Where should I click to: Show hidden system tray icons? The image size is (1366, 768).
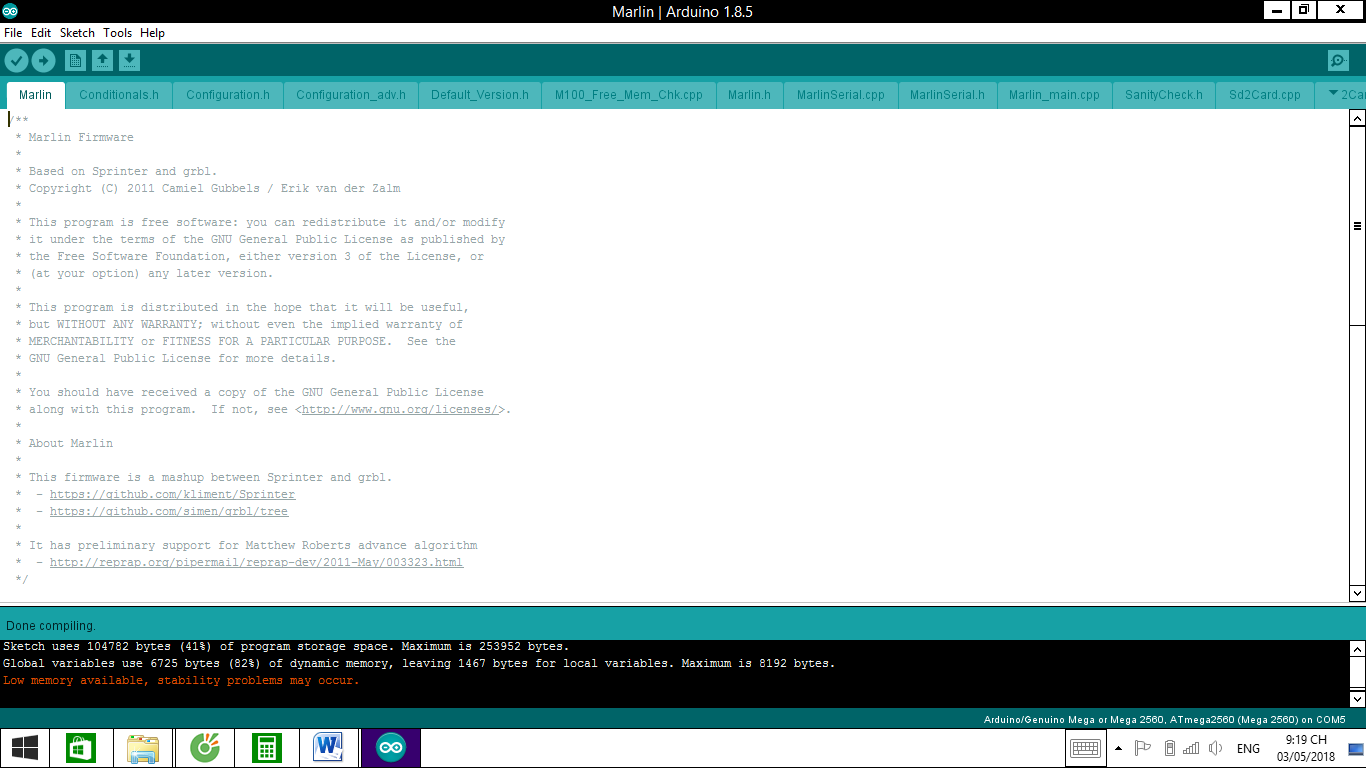pyautogui.click(x=1118, y=748)
